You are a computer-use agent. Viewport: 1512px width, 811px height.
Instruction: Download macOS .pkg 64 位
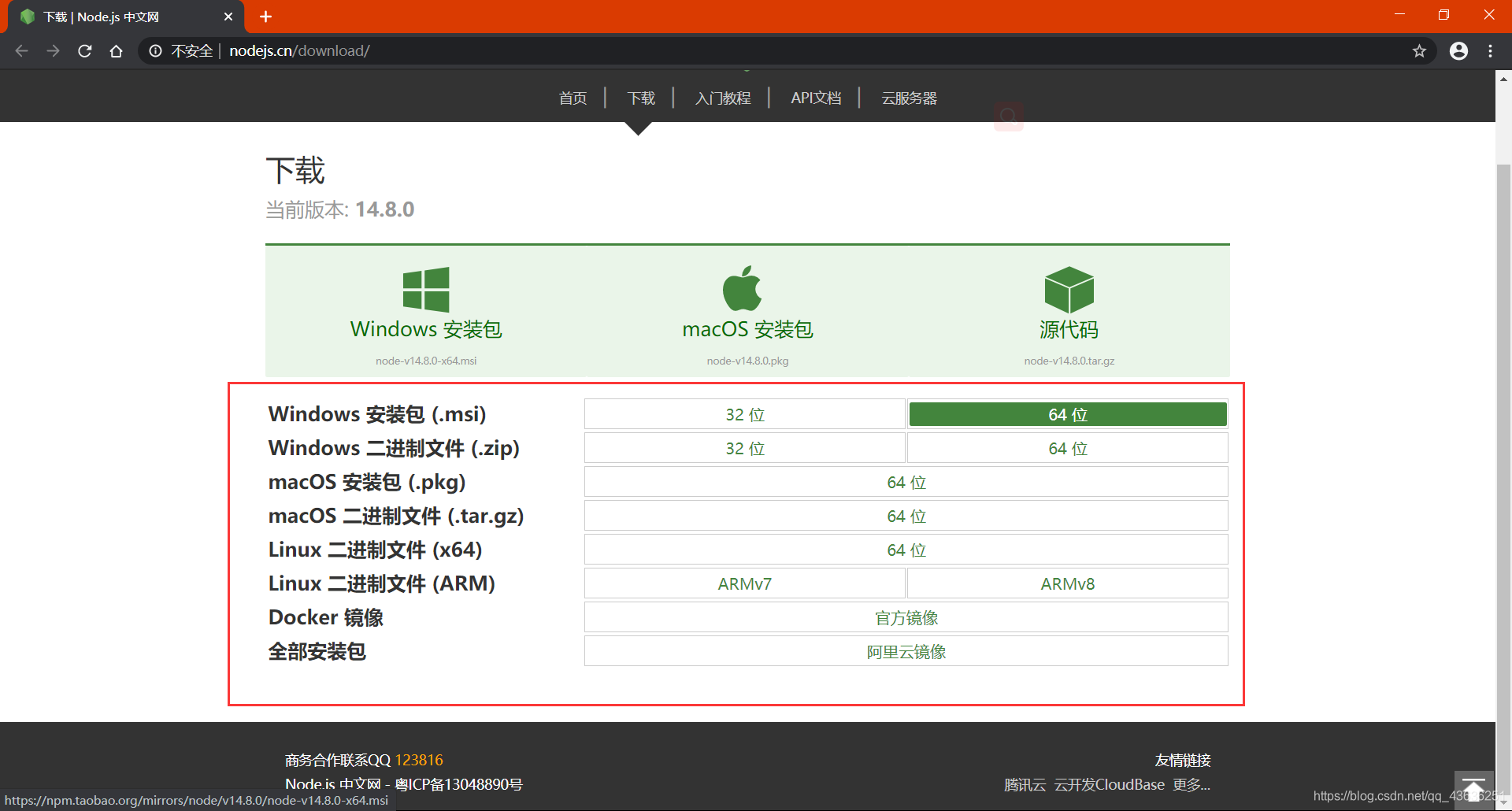[x=906, y=482]
